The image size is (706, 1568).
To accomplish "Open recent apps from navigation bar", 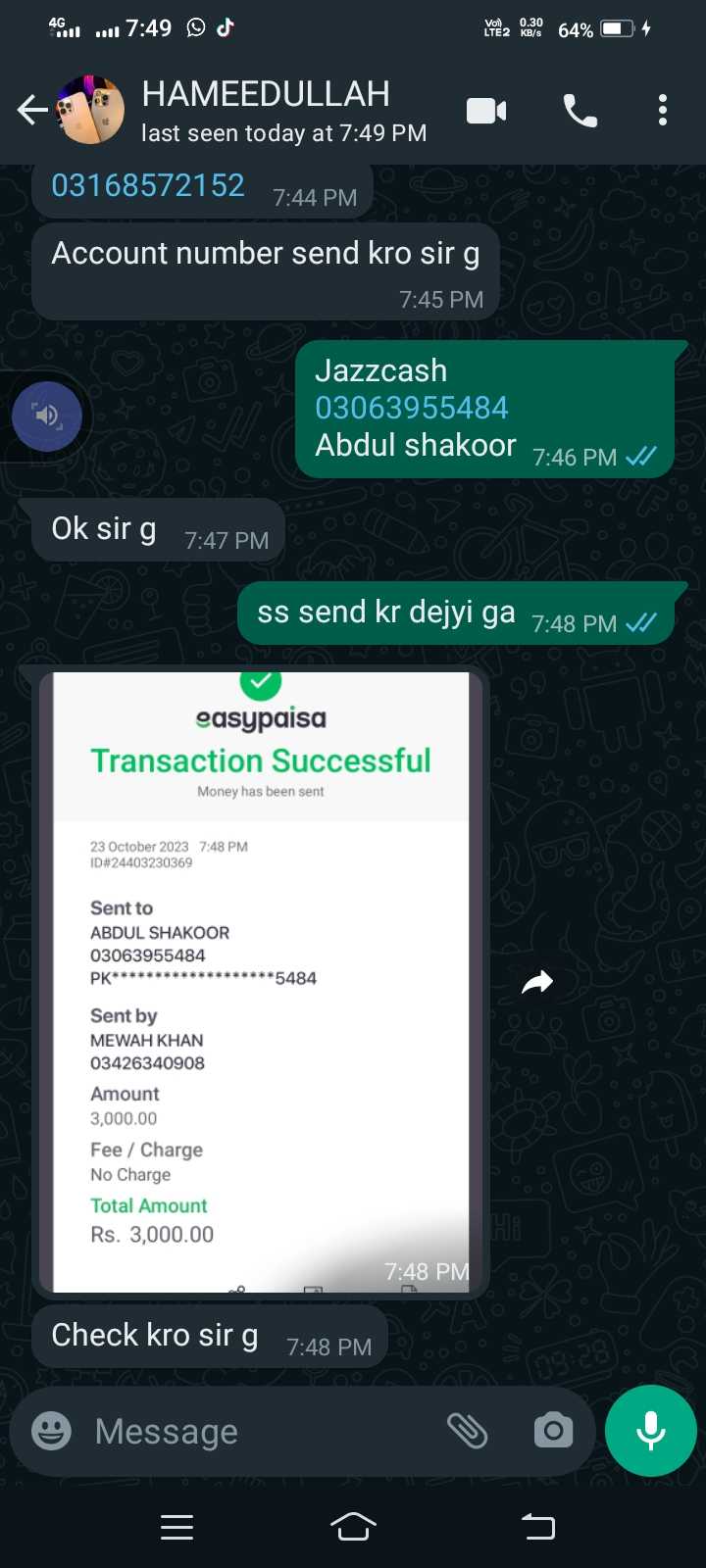I will coord(176,1527).
